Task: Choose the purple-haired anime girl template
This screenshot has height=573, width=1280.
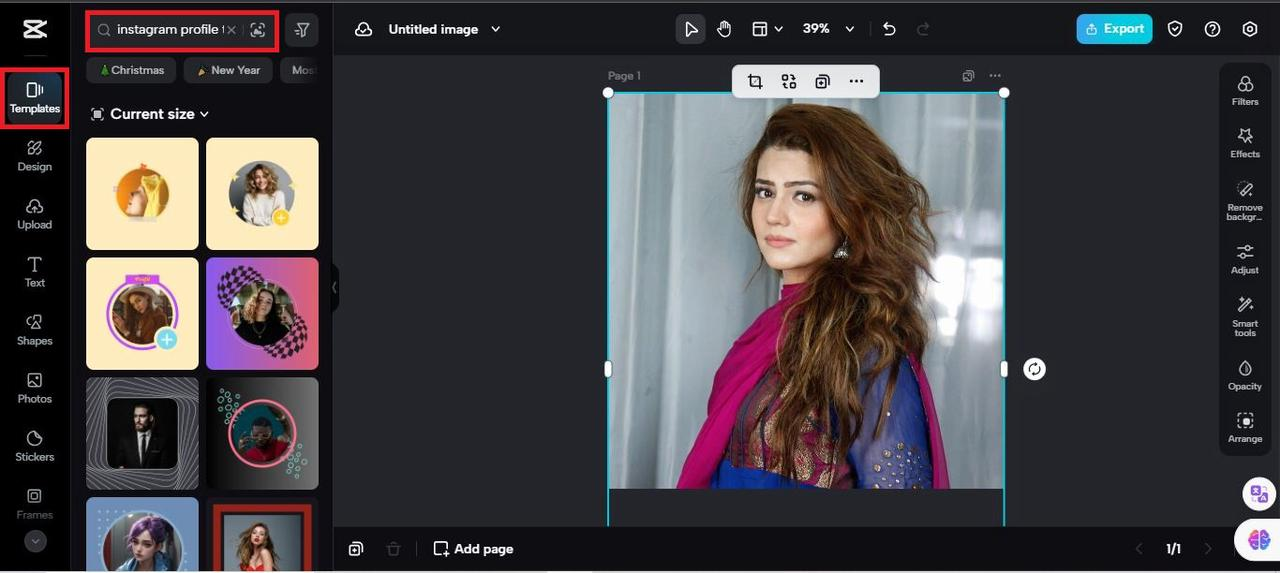Action: [x=142, y=535]
